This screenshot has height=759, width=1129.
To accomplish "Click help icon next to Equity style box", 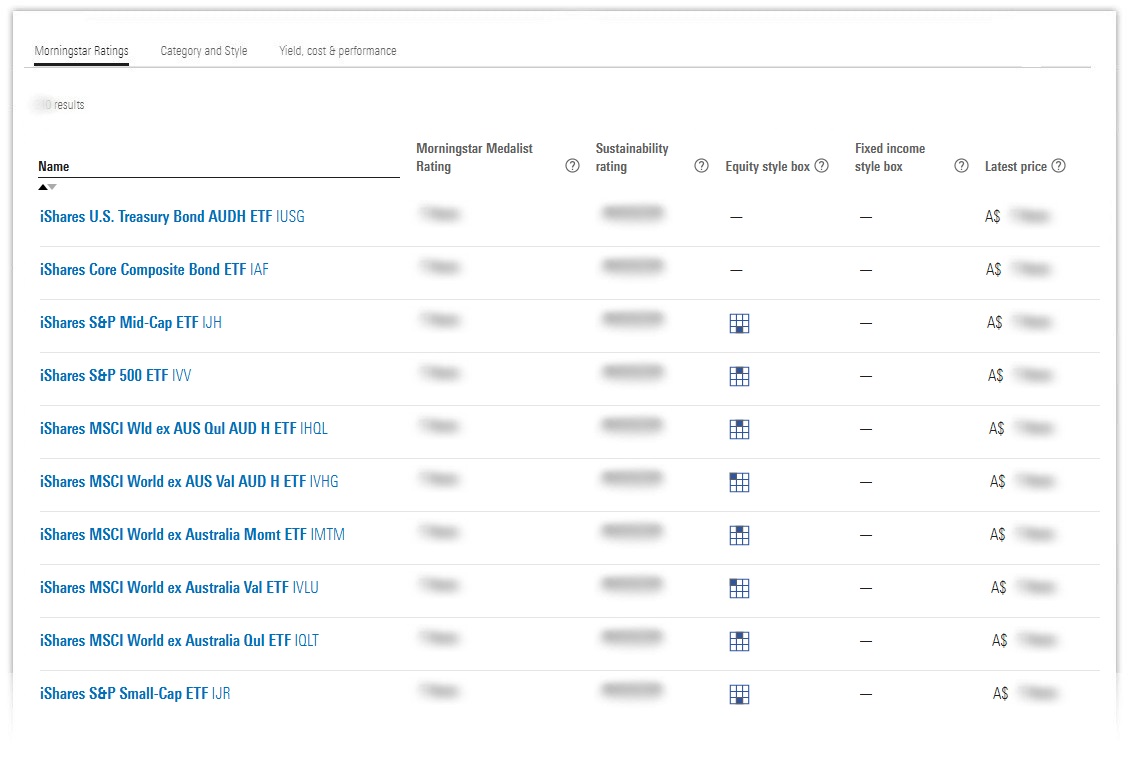I will [x=822, y=166].
